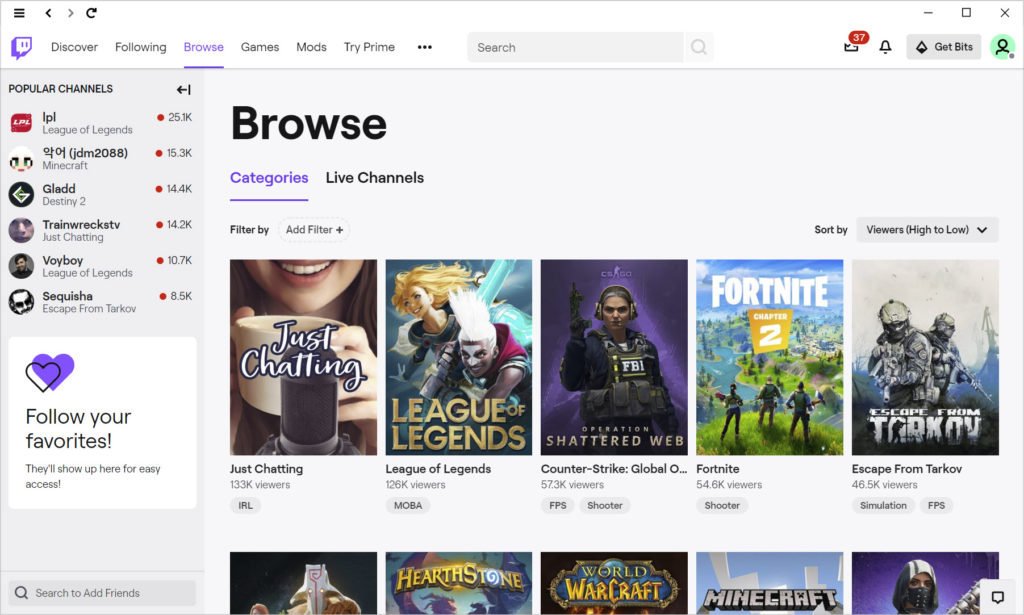1024x615 pixels.
Task: Click the Voyboy channel avatar
Action: pos(21,266)
